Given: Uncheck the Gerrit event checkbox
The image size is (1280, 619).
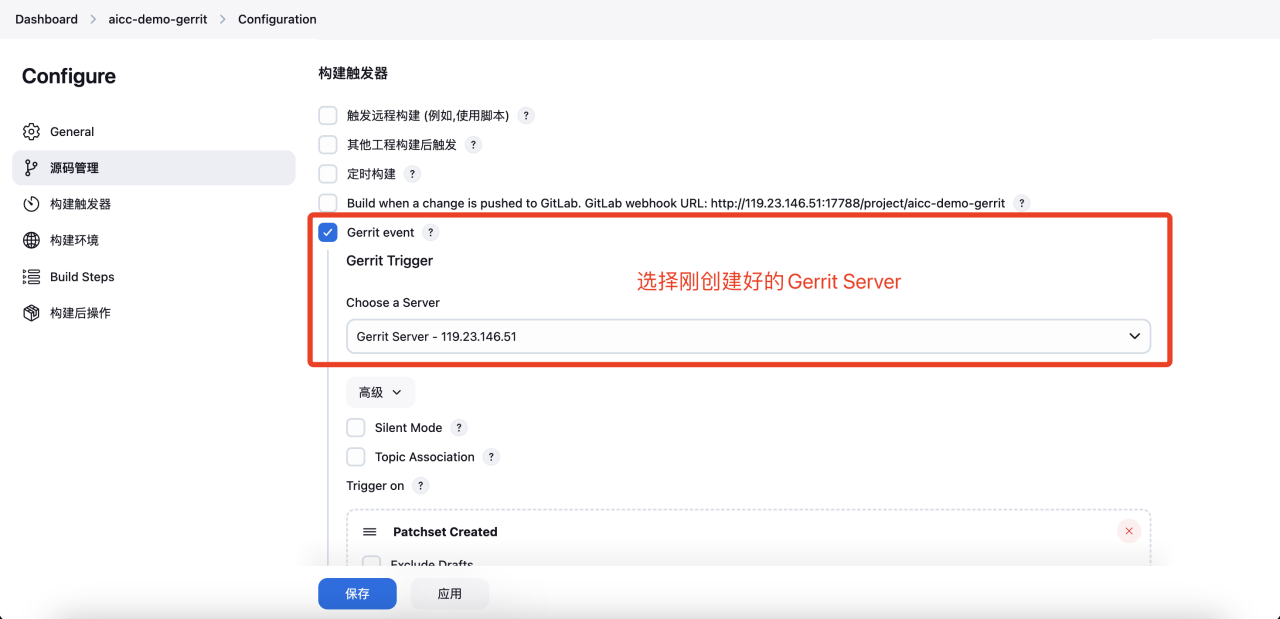Looking at the screenshot, I should click(328, 232).
